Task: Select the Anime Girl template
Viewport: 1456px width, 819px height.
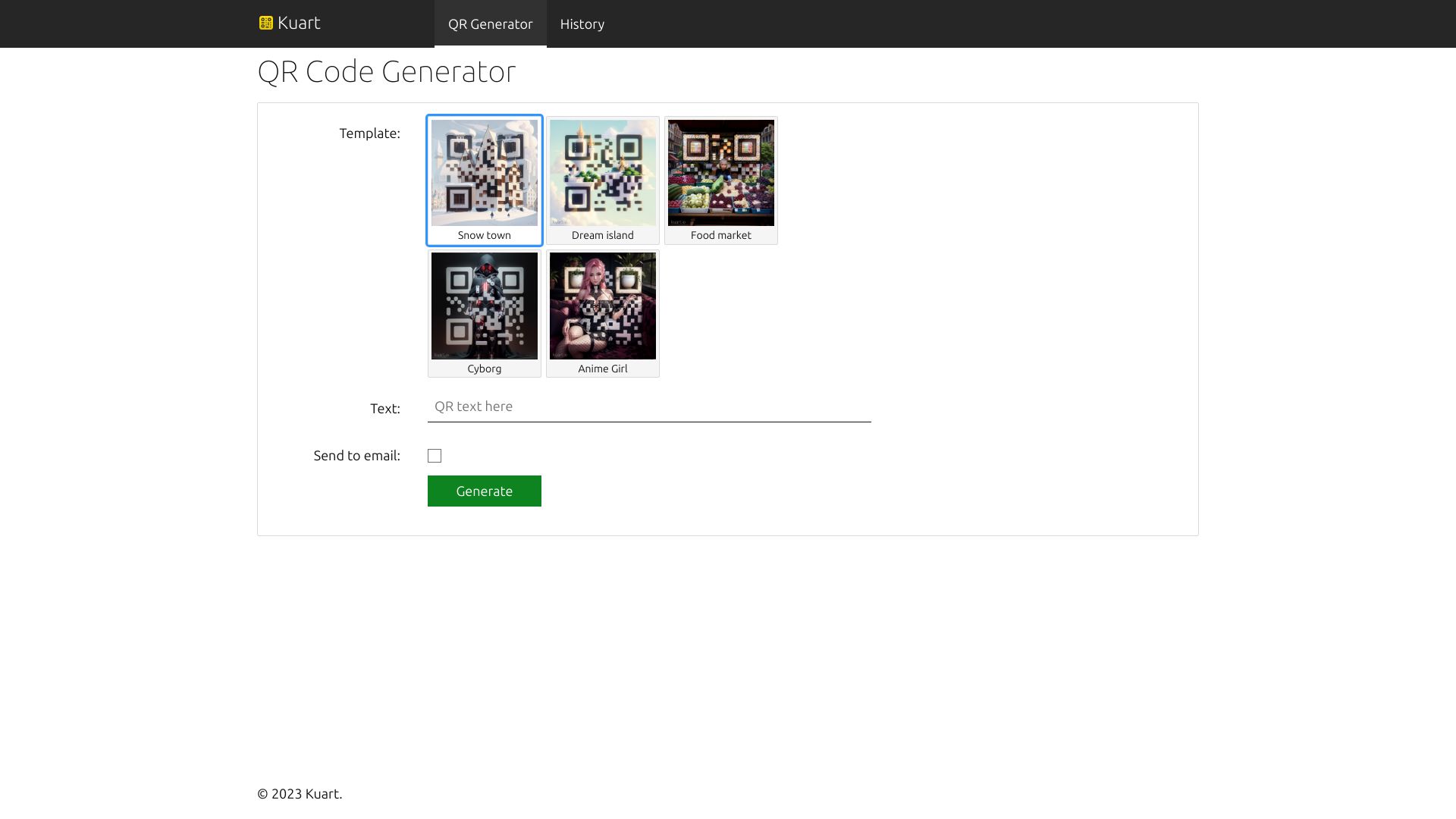Action: [x=602, y=306]
